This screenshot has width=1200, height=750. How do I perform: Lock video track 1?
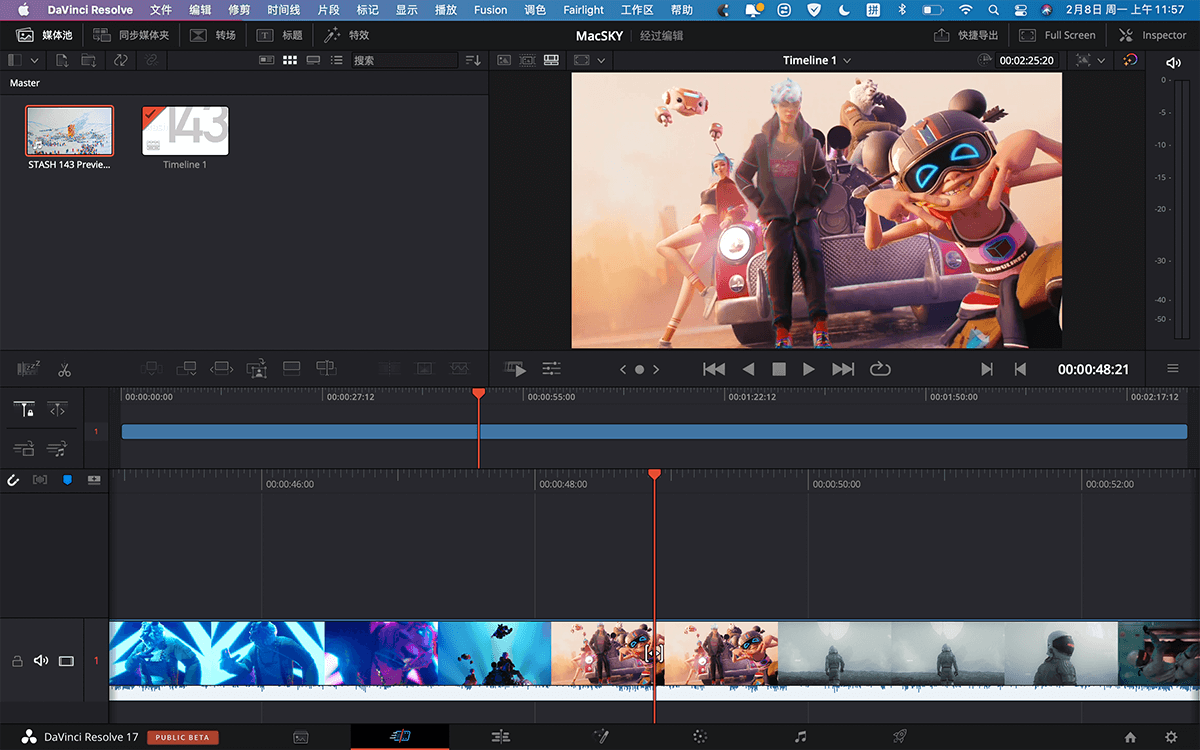pyautogui.click(x=16, y=661)
